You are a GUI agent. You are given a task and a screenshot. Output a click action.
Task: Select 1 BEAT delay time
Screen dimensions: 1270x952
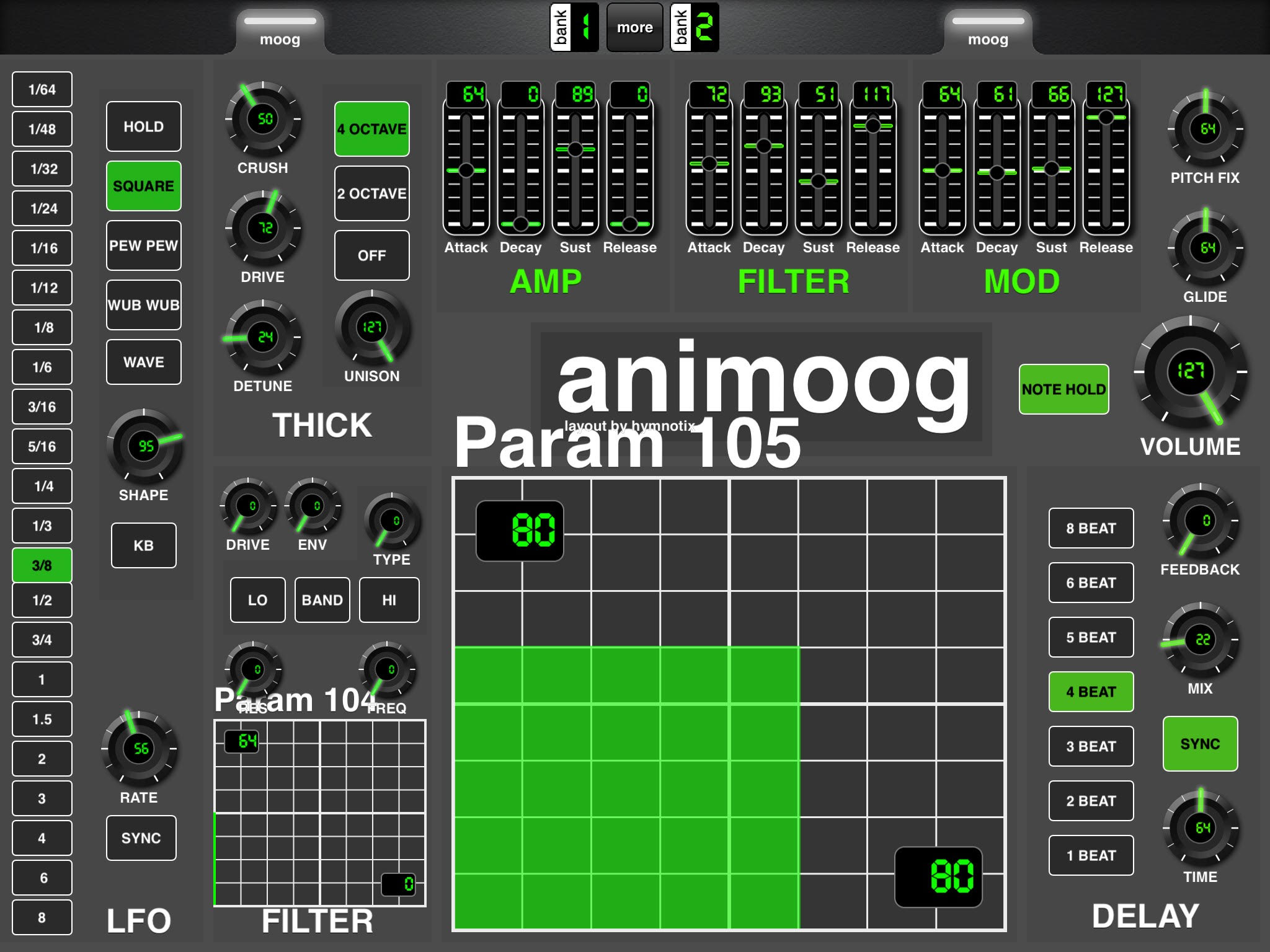1091,855
